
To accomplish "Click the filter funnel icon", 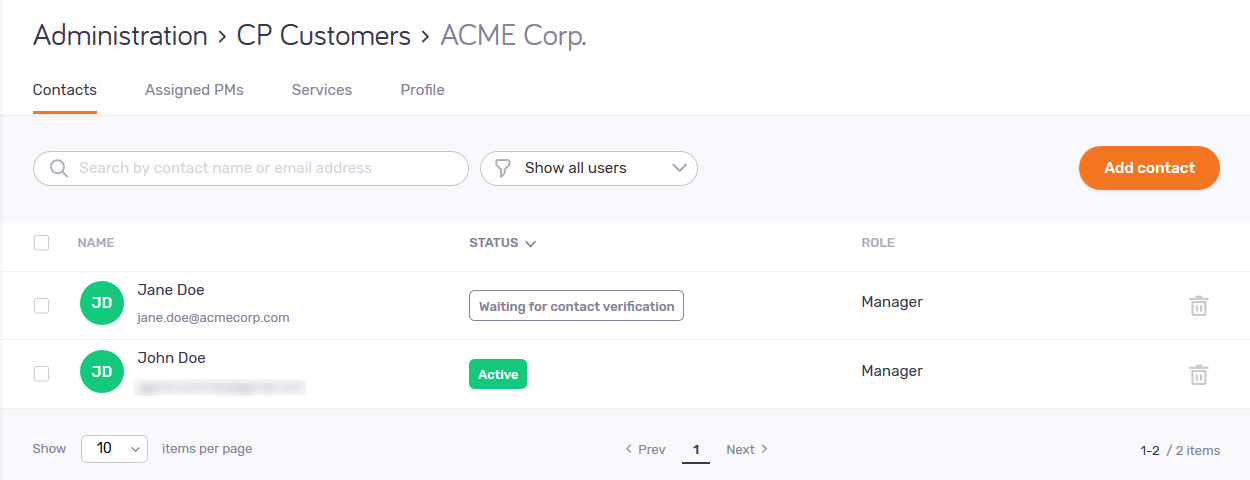I will pos(504,168).
